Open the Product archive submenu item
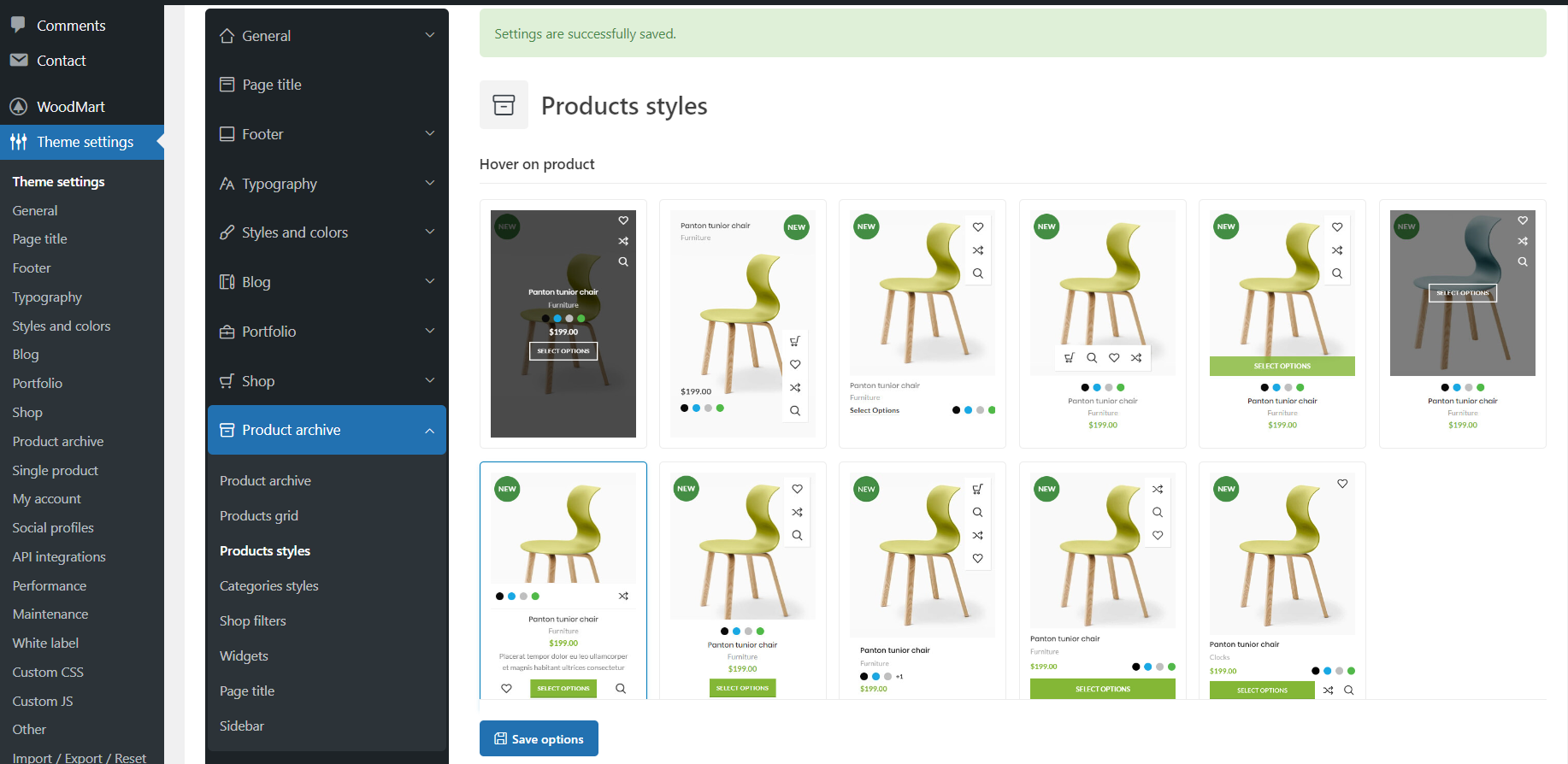 coord(265,481)
